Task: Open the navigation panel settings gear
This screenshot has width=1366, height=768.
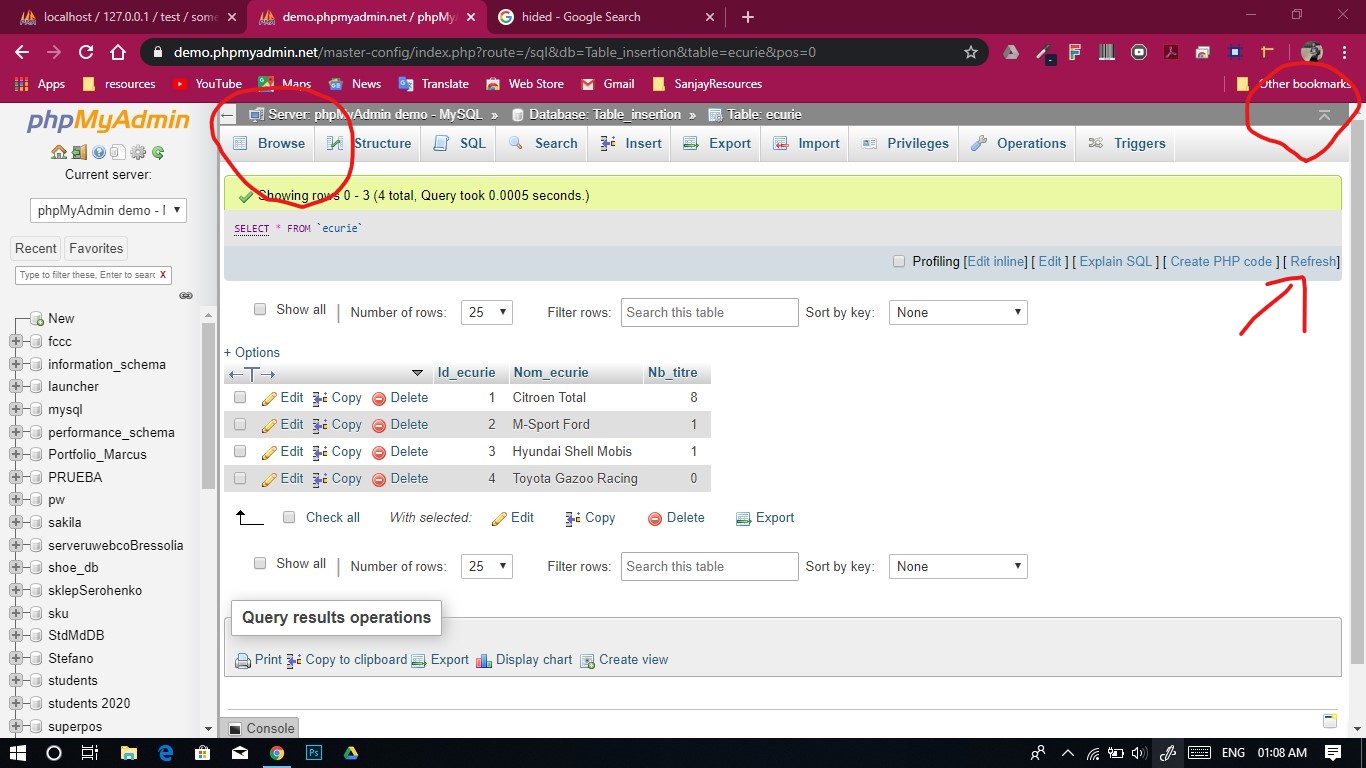Action: tap(138, 152)
